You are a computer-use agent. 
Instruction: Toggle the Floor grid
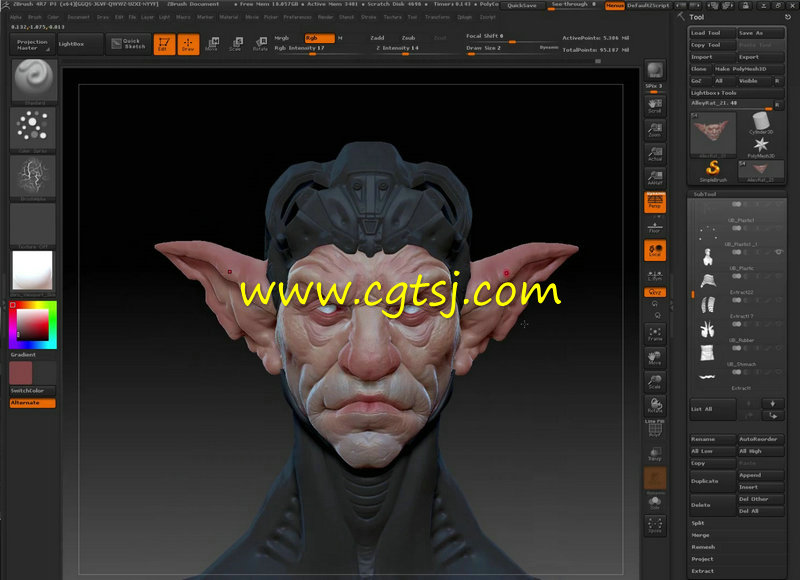[655, 226]
